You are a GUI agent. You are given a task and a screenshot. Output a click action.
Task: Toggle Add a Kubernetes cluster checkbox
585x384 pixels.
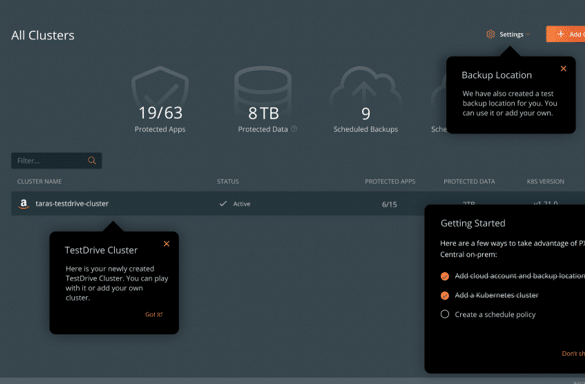445,296
